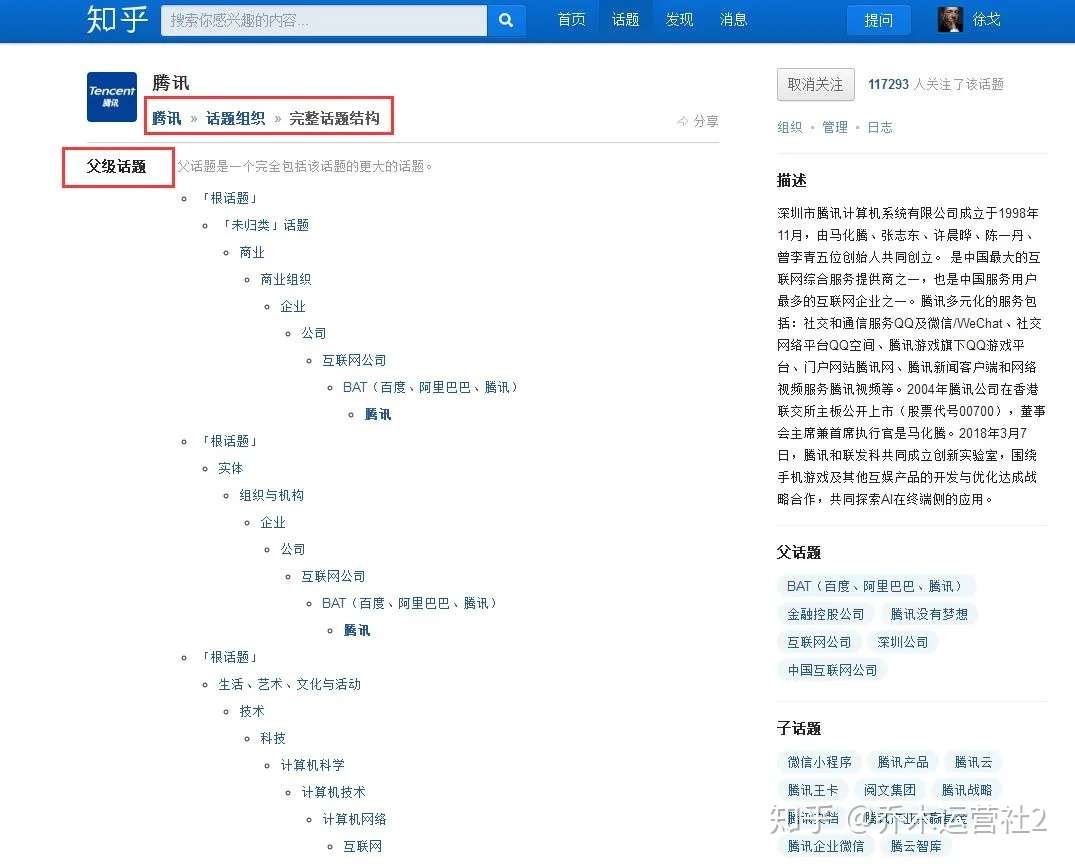1075x864 pixels.
Task: Click the 取消关注 button
Action: [816, 84]
